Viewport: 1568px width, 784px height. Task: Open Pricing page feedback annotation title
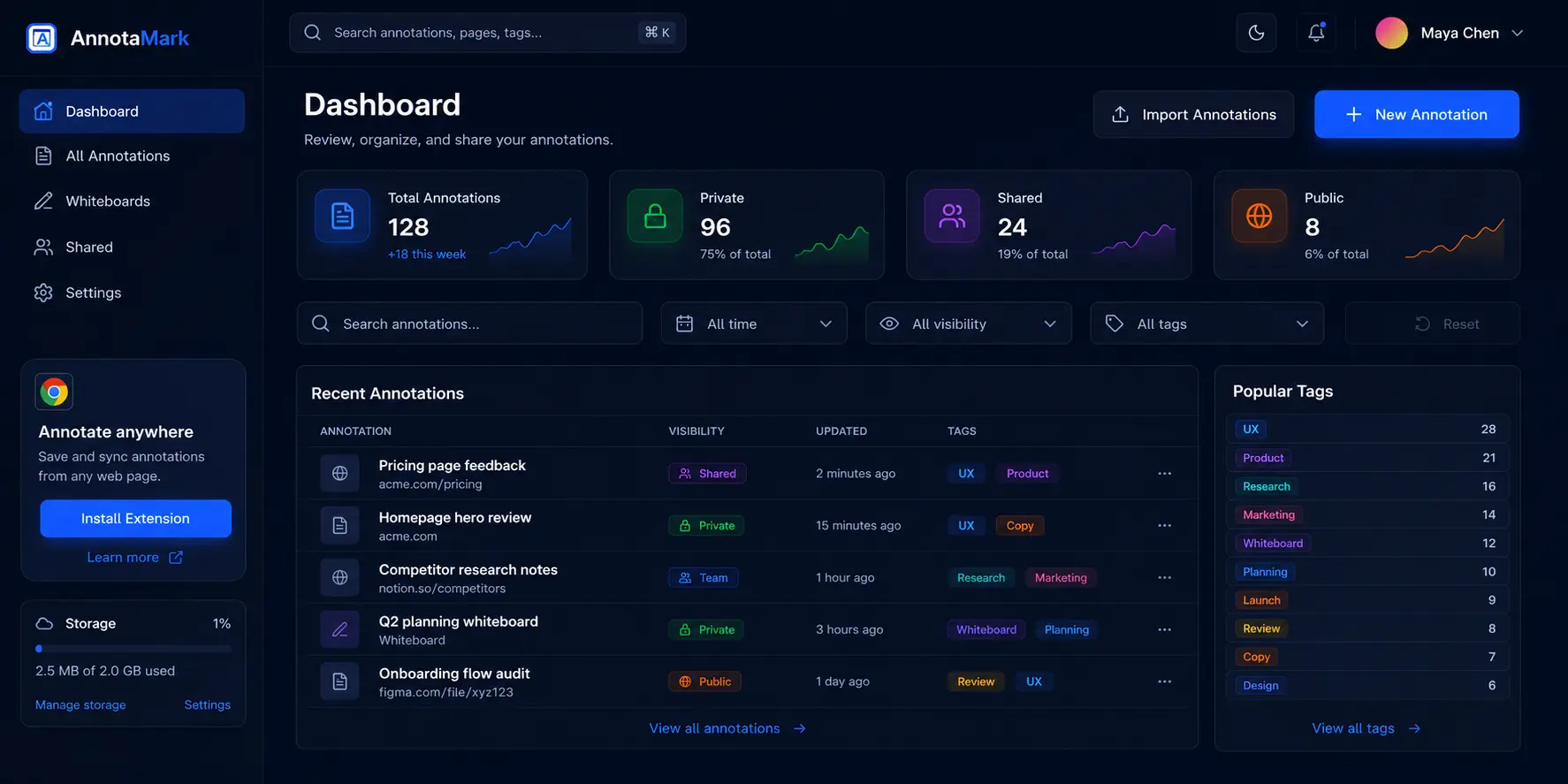452,466
